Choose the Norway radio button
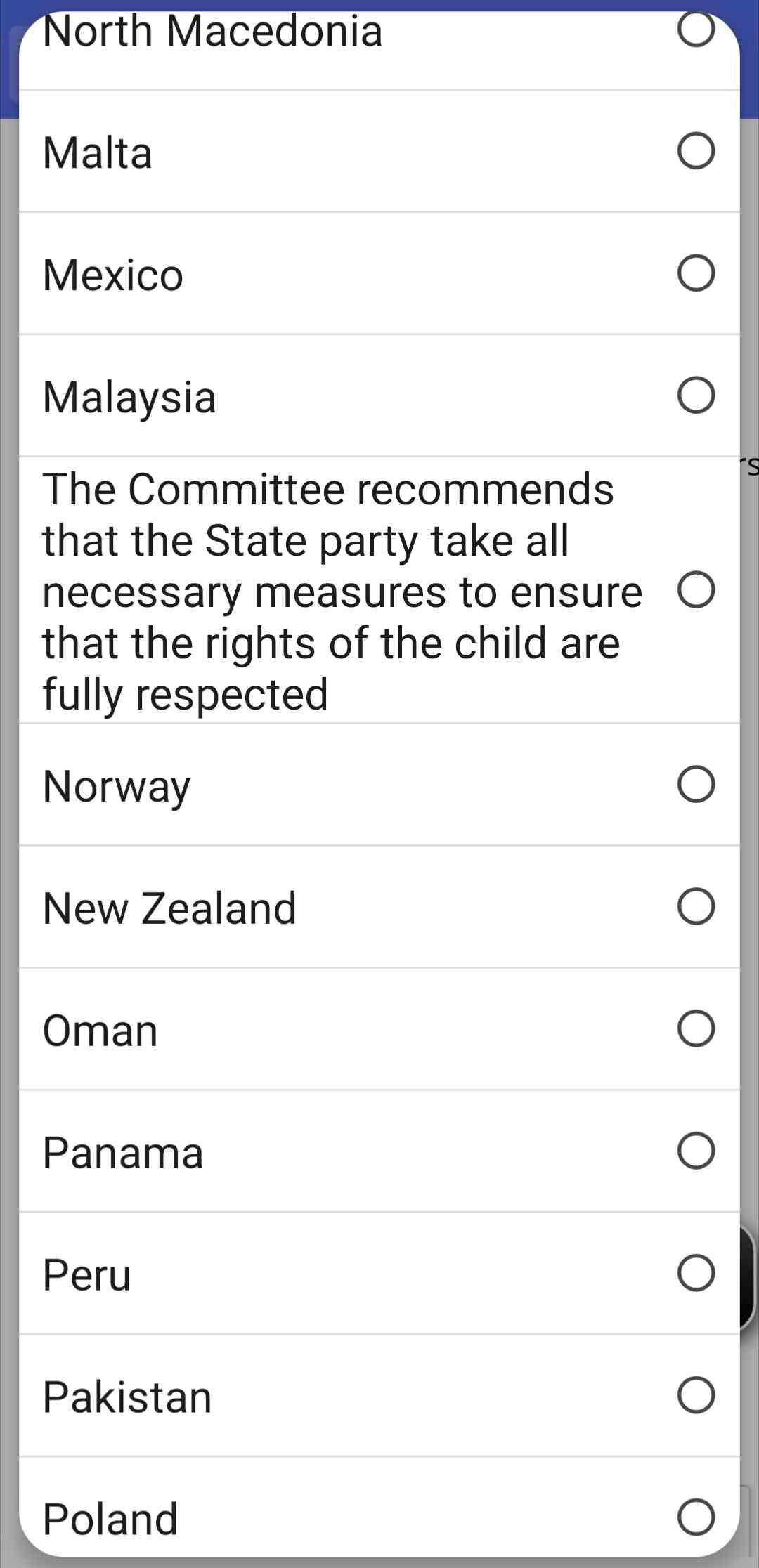Image resolution: width=759 pixels, height=1568 pixels. pos(696,784)
